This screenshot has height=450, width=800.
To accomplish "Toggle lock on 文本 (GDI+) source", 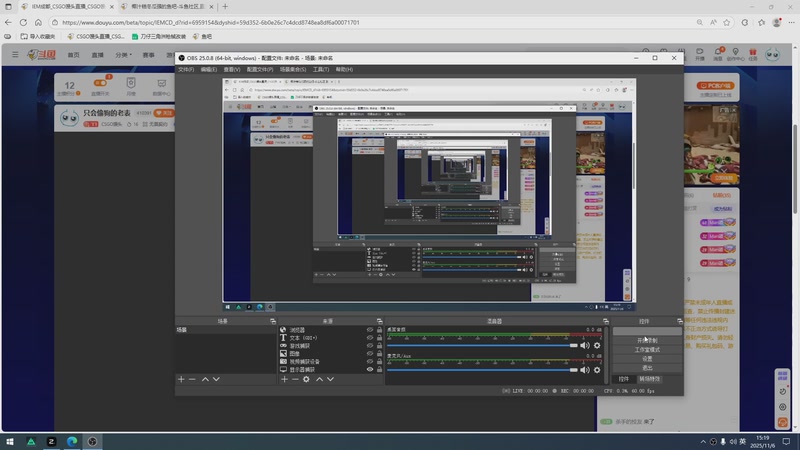I will [380, 338].
